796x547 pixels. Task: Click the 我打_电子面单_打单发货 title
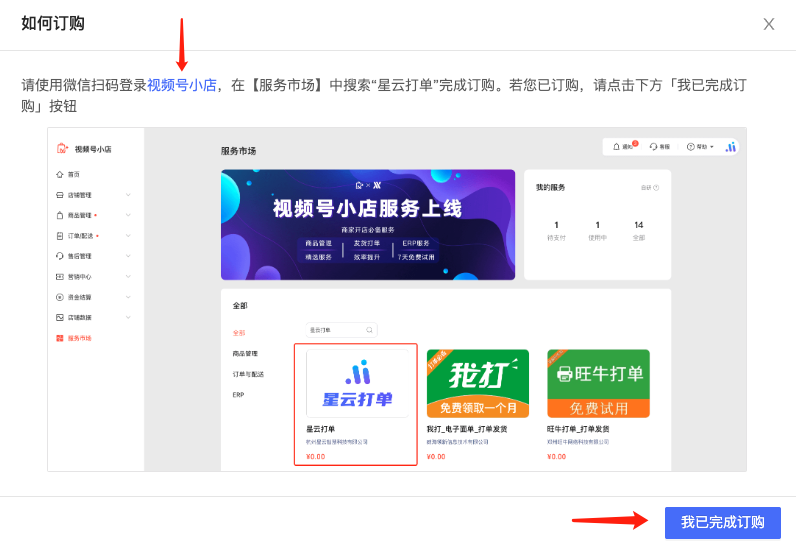pyautogui.click(x=467, y=429)
